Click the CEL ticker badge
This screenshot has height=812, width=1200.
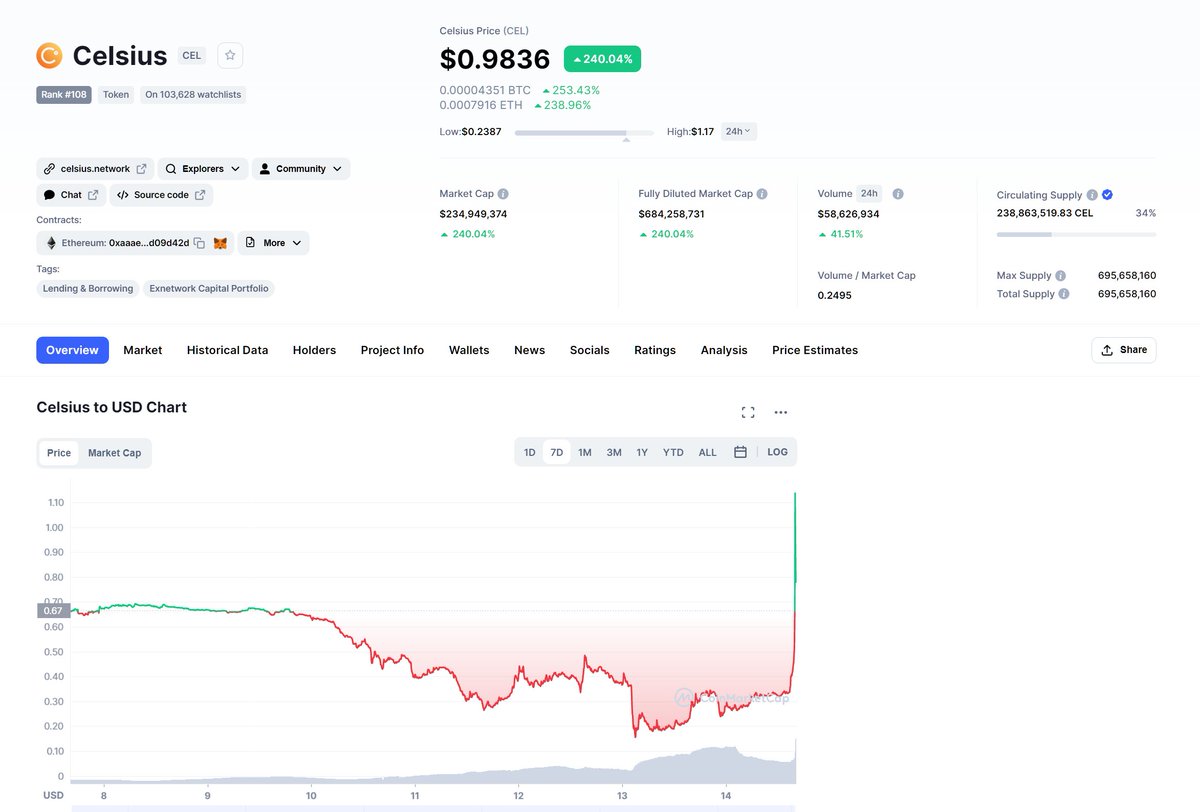tap(192, 56)
